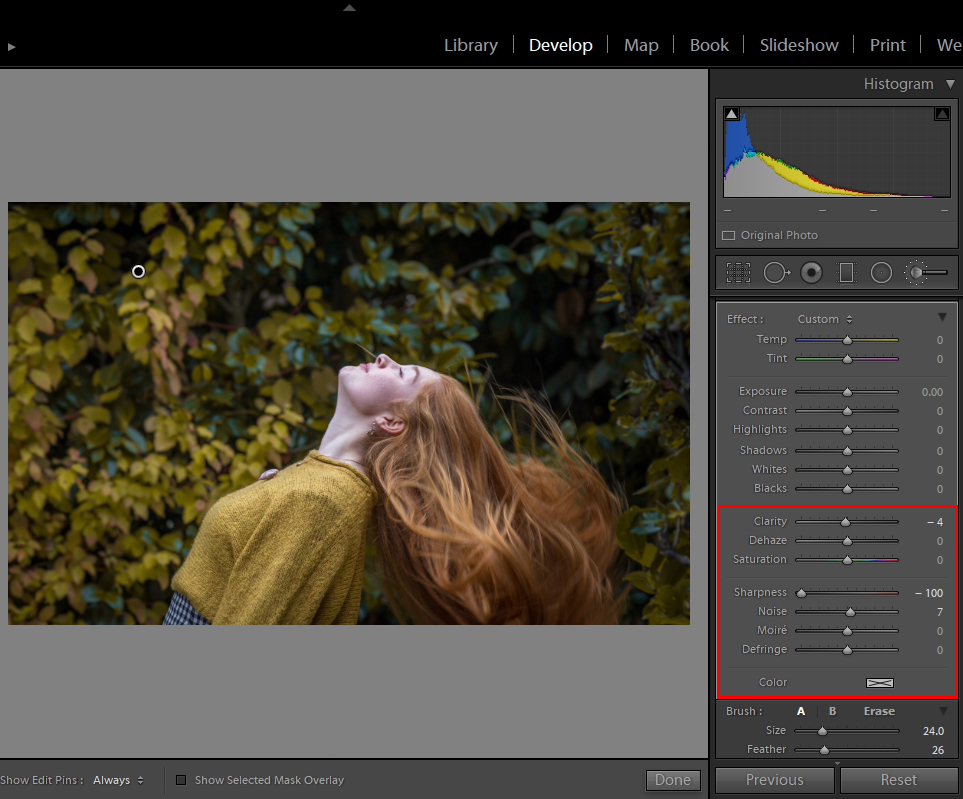Image resolution: width=963 pixels, height=799 pixels.
Task: Toggle shadow clipping indicator in histogram
Action: pos(731,114)
